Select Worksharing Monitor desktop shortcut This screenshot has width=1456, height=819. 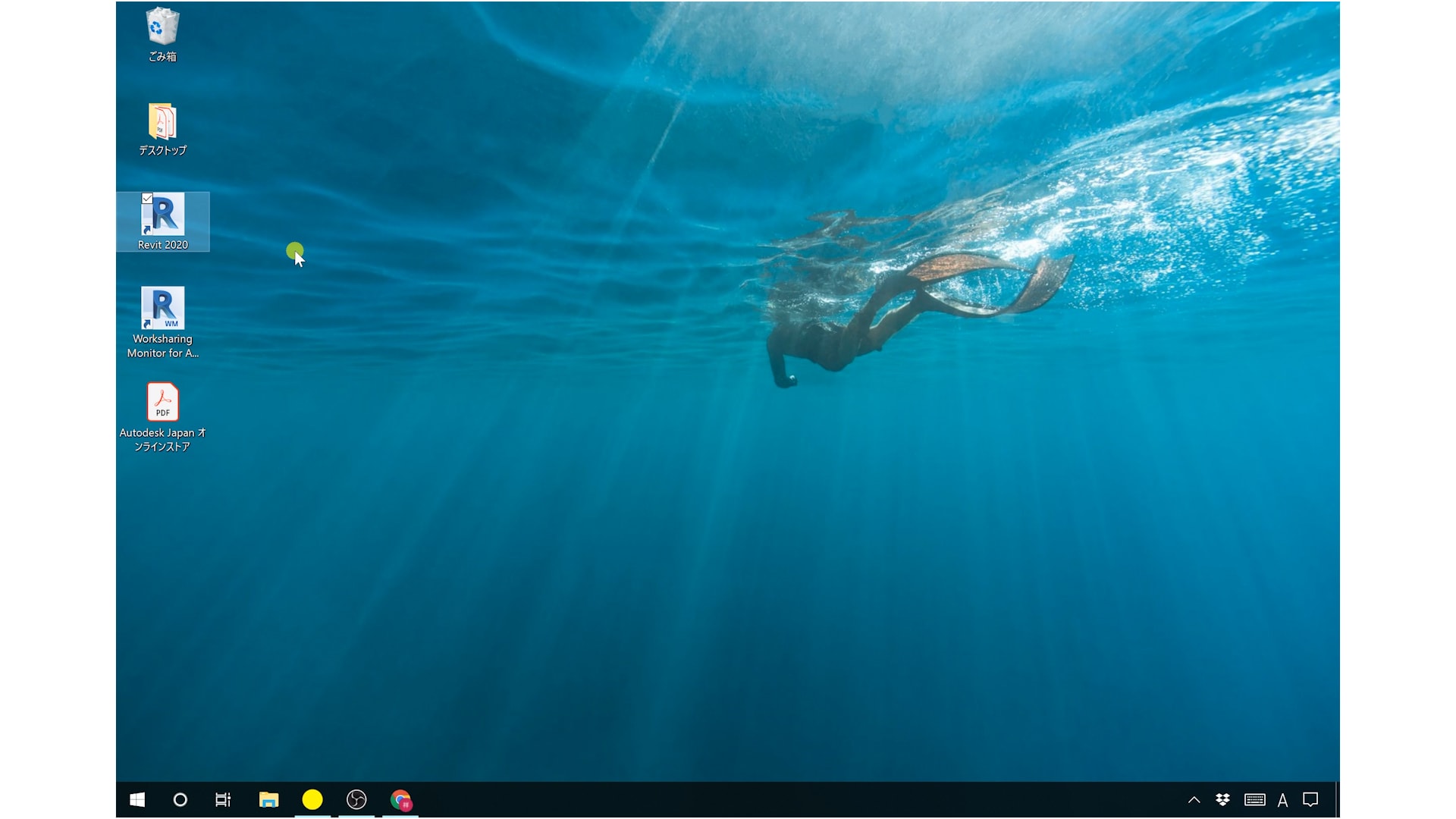click(163, 309)
